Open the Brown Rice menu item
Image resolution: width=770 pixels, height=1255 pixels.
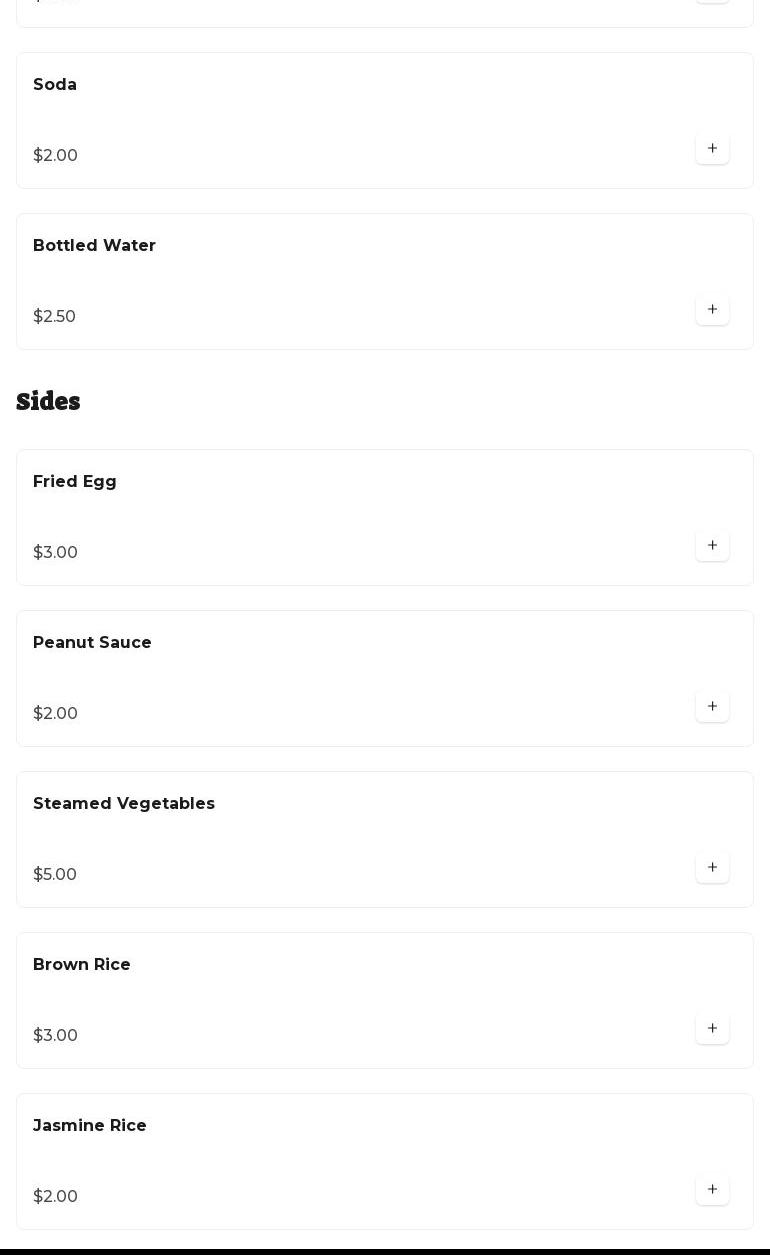coord(385,1000)
